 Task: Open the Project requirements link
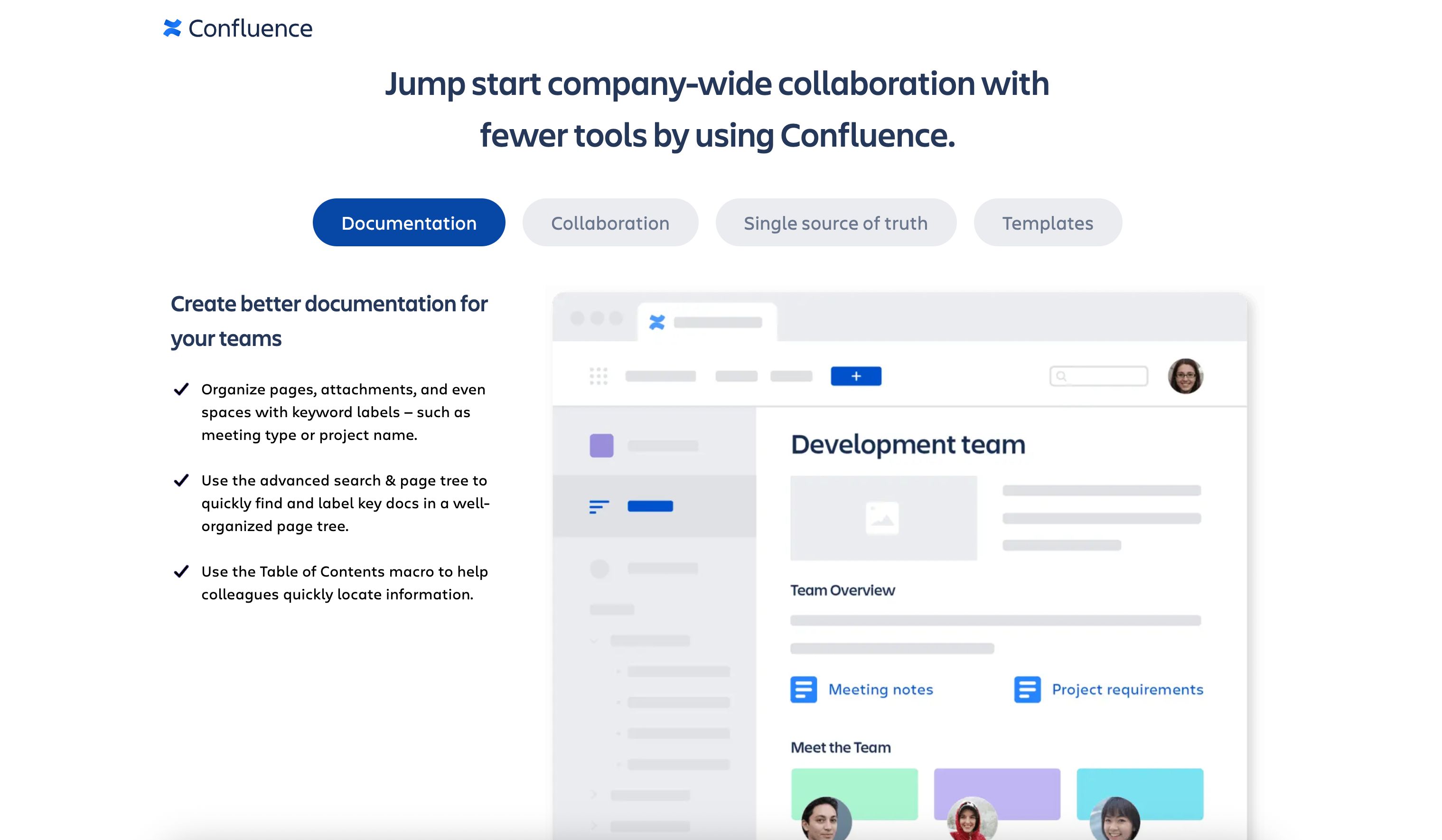(x=1127, y=690)
